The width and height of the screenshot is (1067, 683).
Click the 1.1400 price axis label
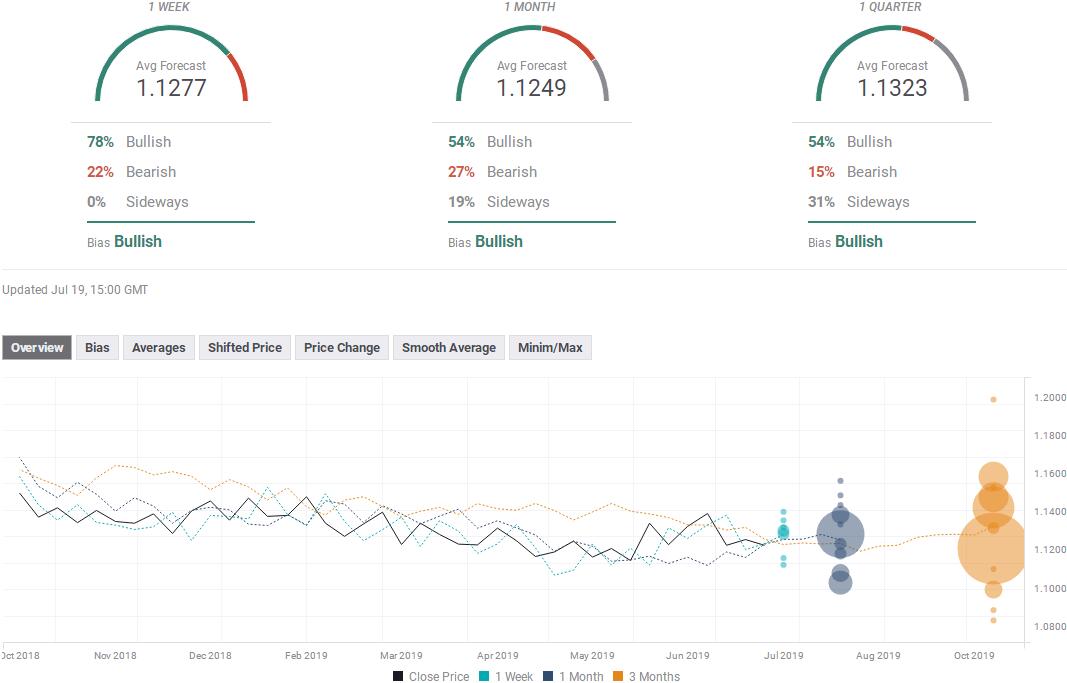coord(1050,512)
